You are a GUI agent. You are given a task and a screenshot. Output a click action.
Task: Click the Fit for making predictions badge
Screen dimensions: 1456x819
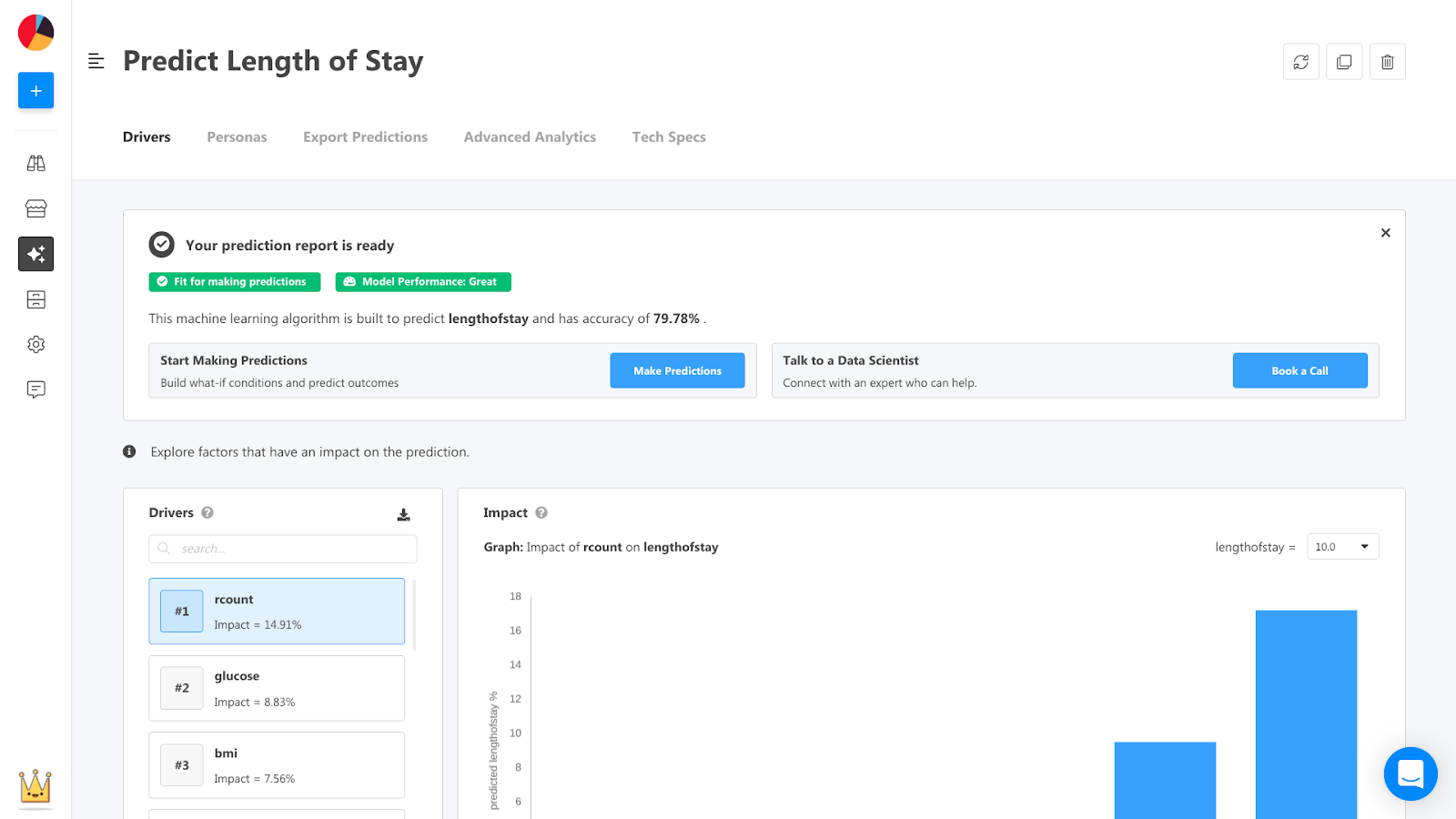tap(235, 282)
